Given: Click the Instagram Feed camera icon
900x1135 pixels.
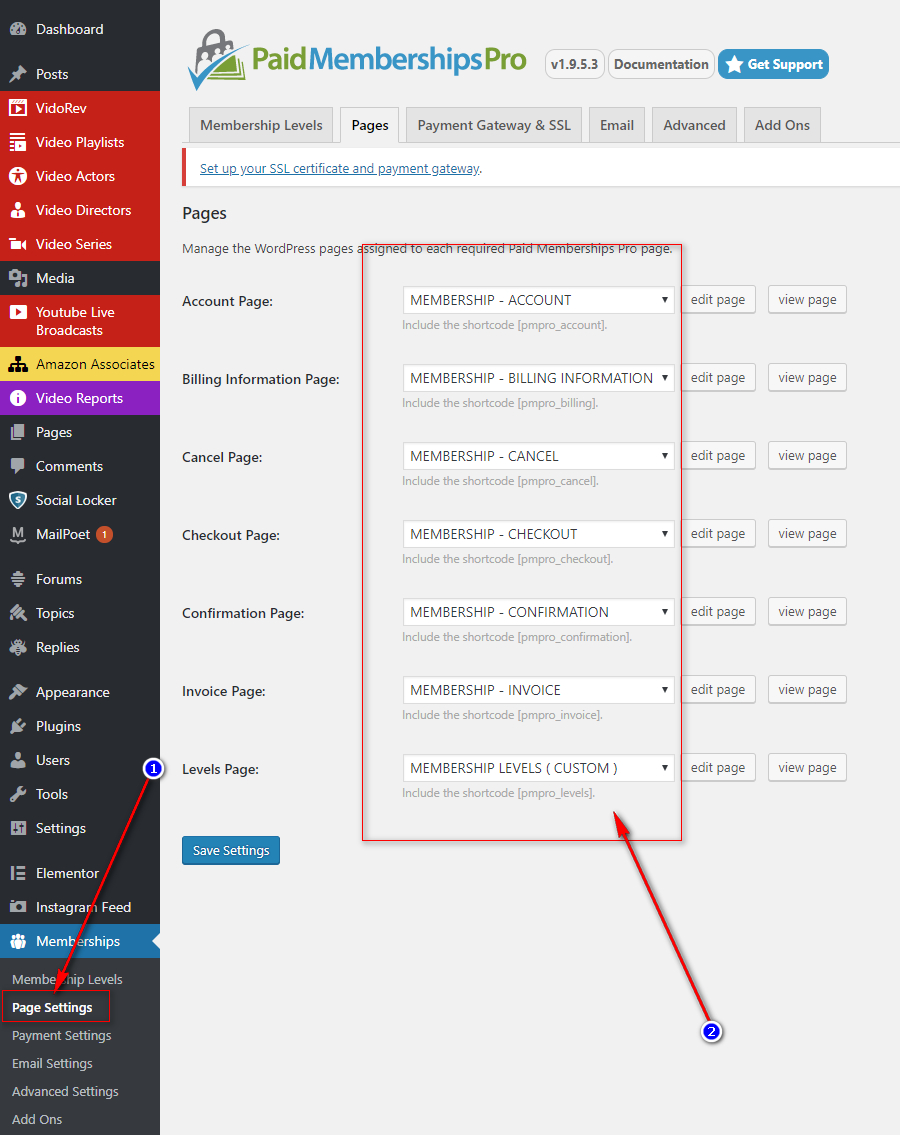Looking at the screenshot, I should coord(18,907).
